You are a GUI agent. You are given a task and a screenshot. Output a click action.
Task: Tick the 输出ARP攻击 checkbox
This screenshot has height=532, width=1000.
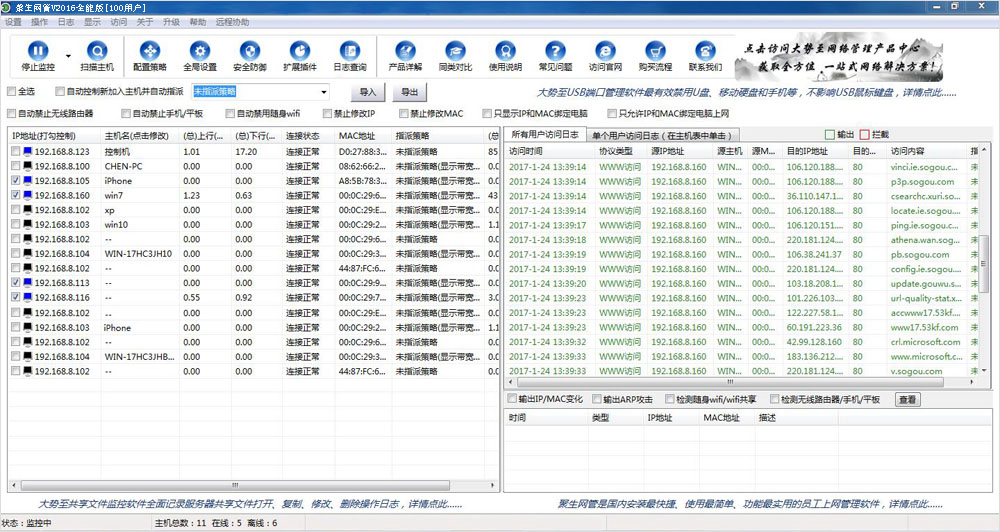pyautogui.click(x=594, y=399)
